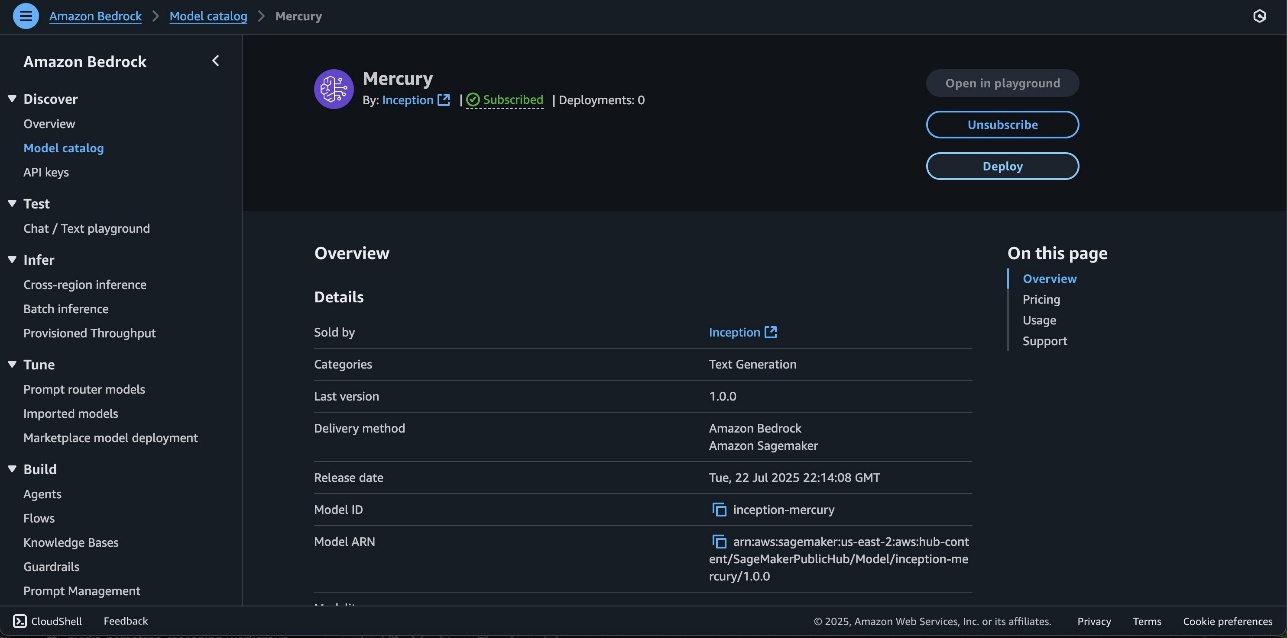Open the Subscribed status indicator
The image size is (1287, 638).
pos(505,100)
